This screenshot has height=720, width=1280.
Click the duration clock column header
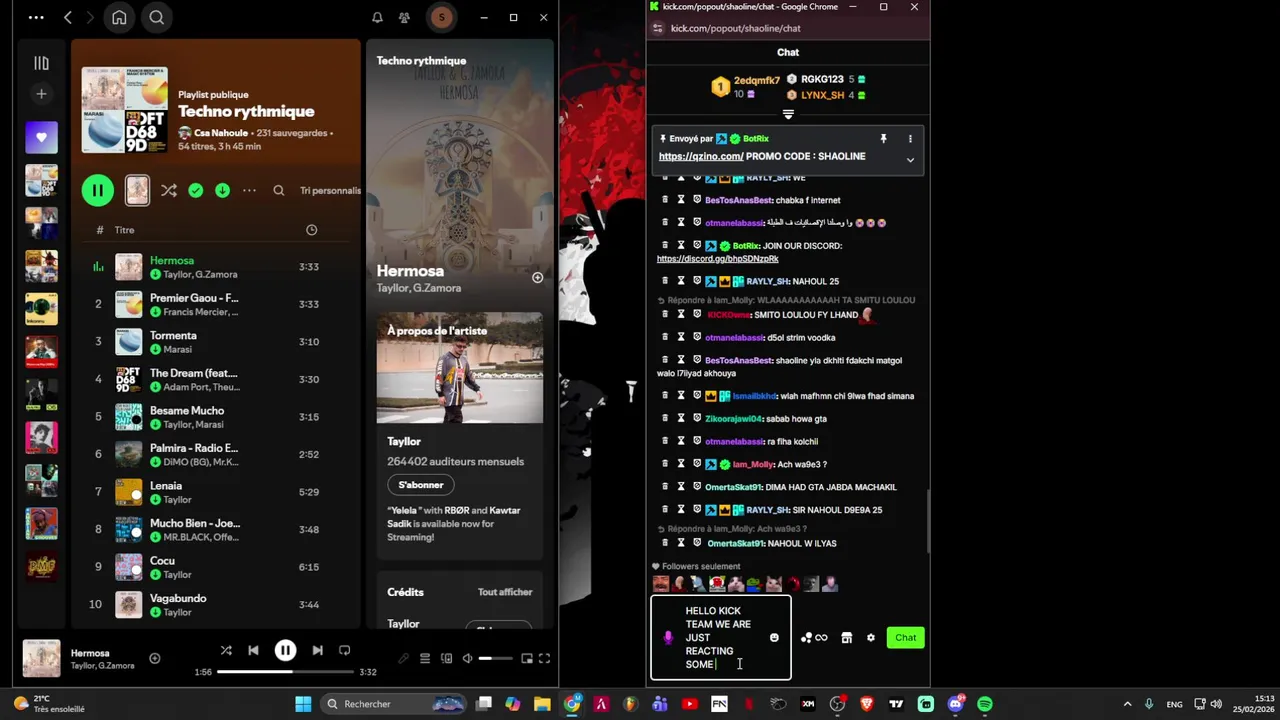pyautogui.click(x=311, y=230)
